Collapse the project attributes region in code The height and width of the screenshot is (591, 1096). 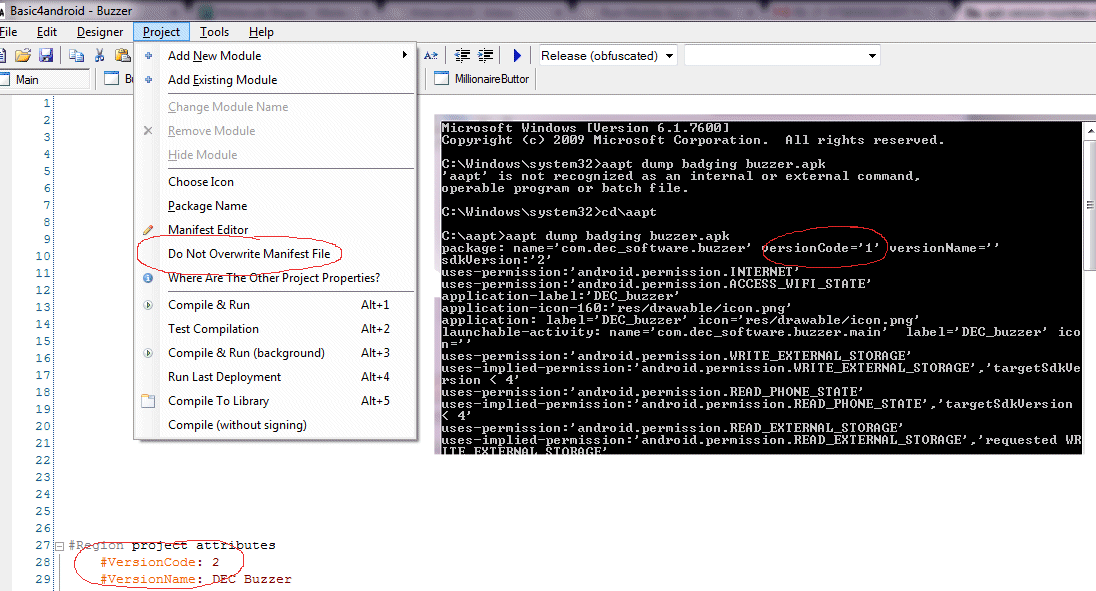59,546
